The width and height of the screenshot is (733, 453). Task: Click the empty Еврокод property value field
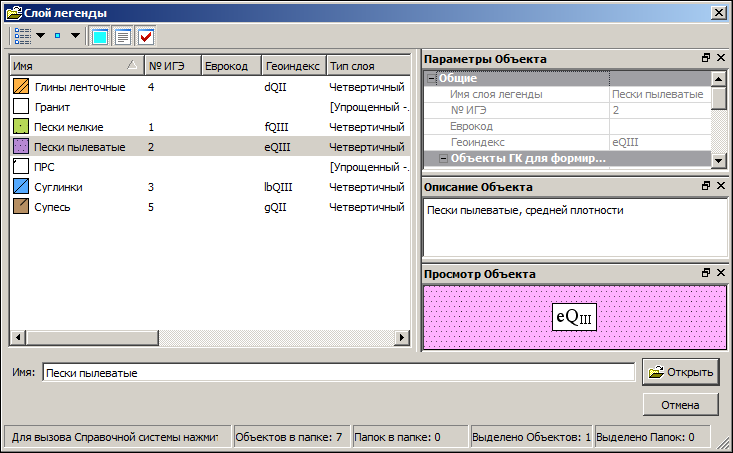coord(660,126)
